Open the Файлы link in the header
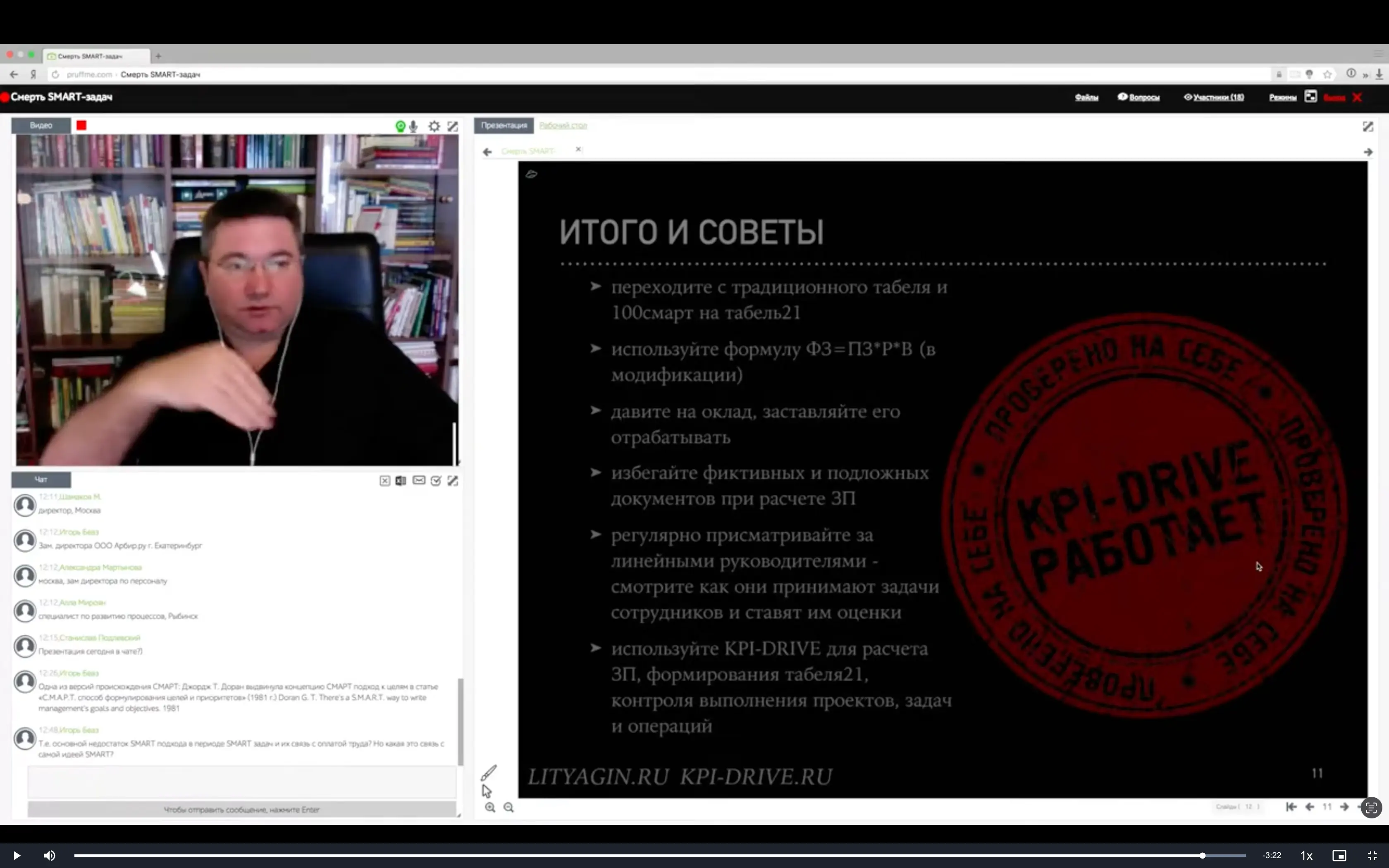 point(1086,97)
